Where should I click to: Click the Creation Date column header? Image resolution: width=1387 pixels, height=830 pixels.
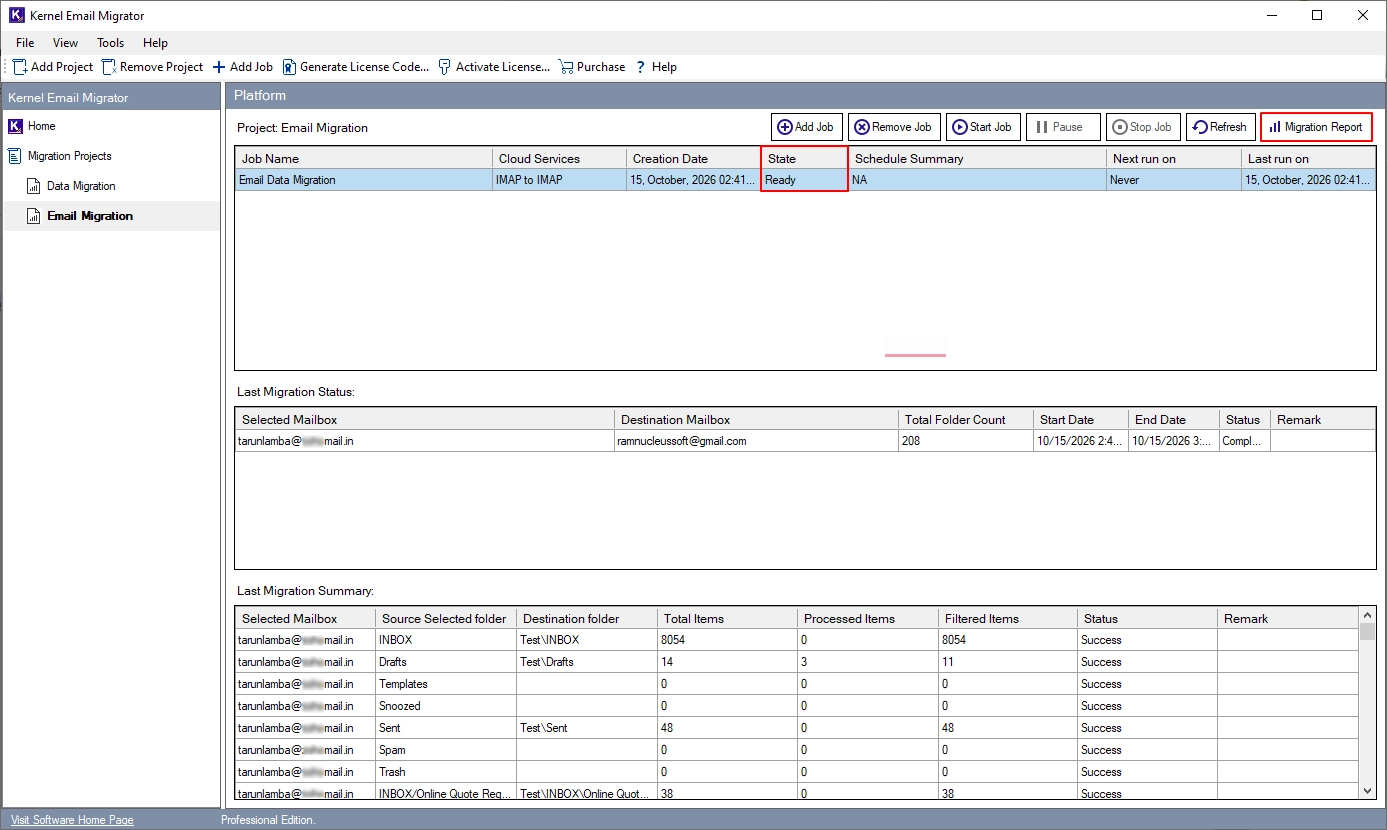pyautogui.click(x=694, y=159)
